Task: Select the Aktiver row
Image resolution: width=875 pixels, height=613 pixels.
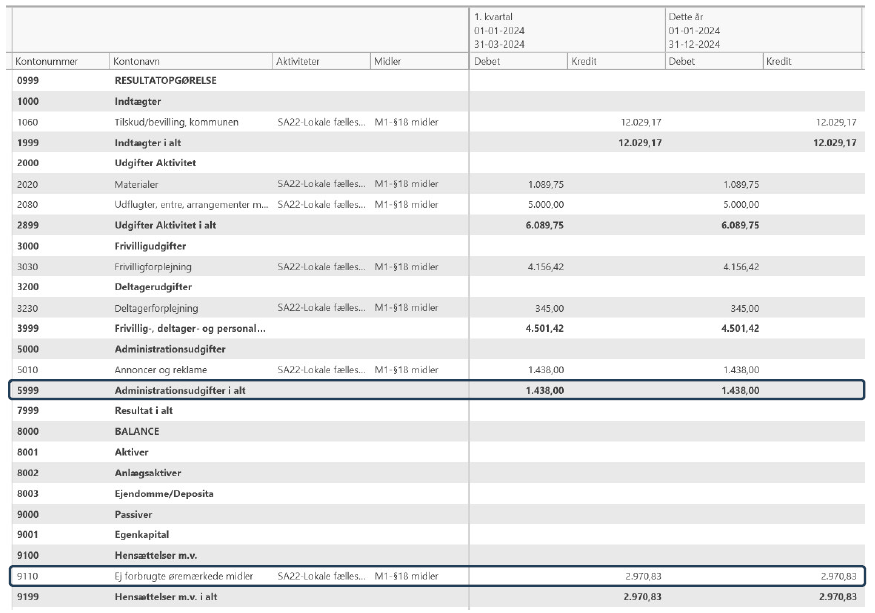Action: pos(438,452)
